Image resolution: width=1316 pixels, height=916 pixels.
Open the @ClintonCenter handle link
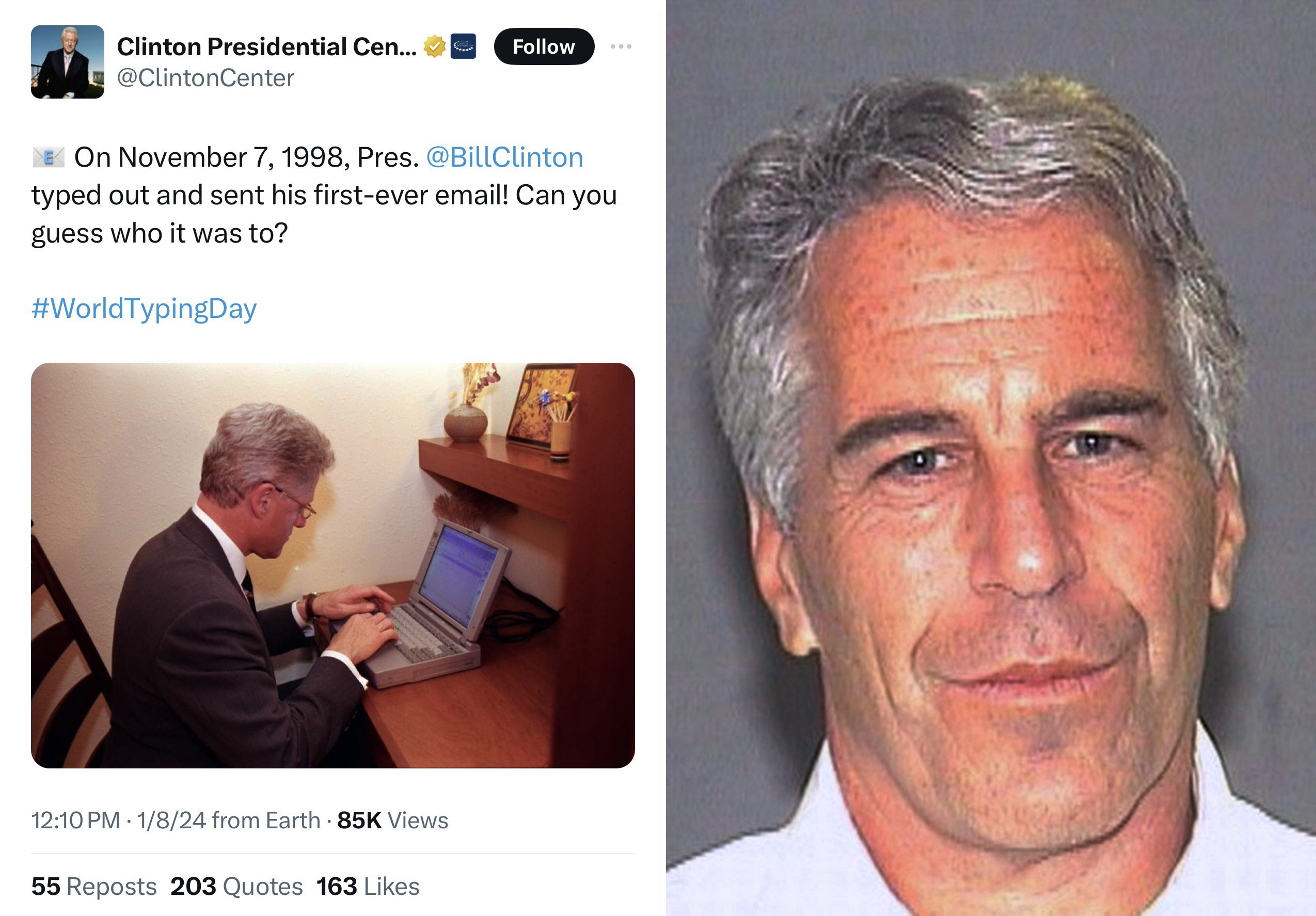(205, 78)
